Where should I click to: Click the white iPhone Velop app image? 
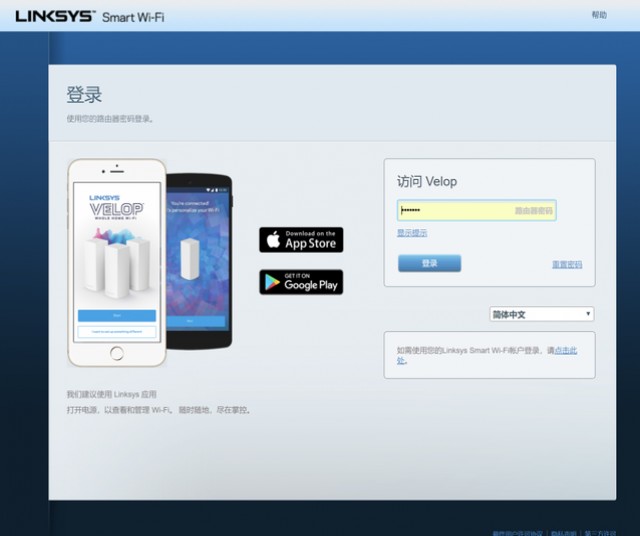click(x=117, y=263)
